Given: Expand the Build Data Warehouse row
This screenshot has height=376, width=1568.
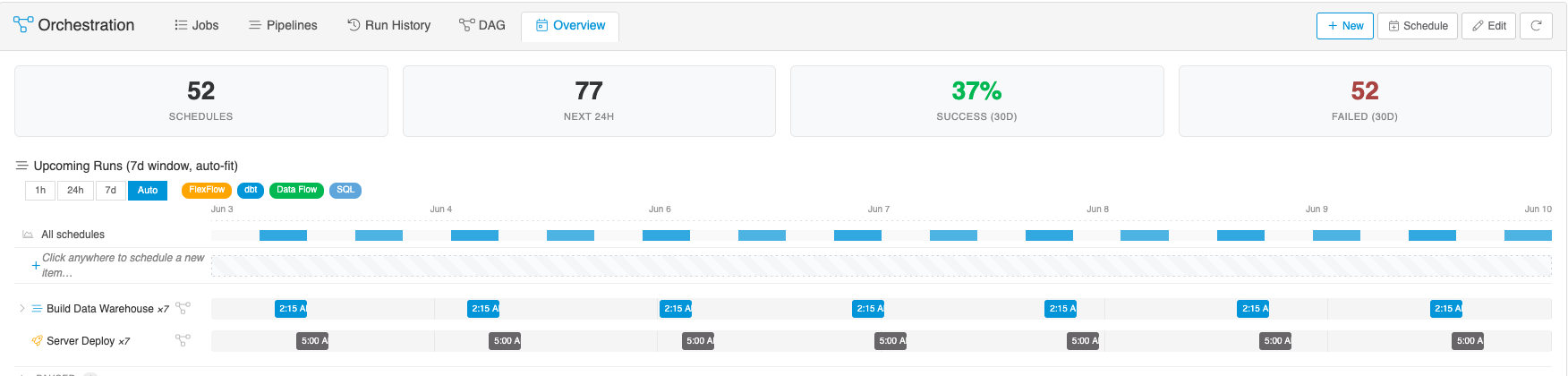Looking at the screenshot, I should [21, 308].
